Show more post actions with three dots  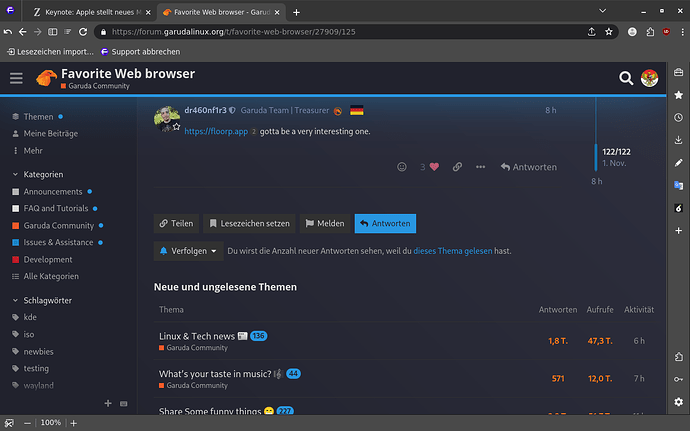481,167
